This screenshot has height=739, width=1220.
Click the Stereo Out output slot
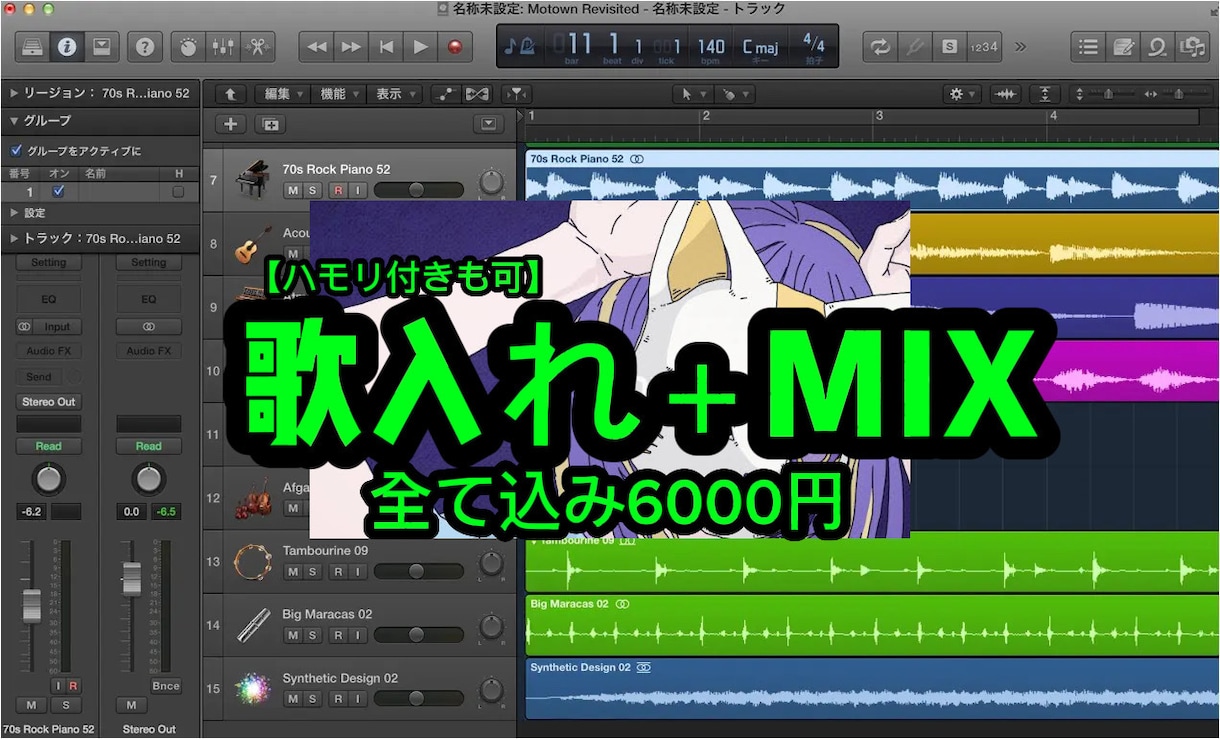(49, 402)
